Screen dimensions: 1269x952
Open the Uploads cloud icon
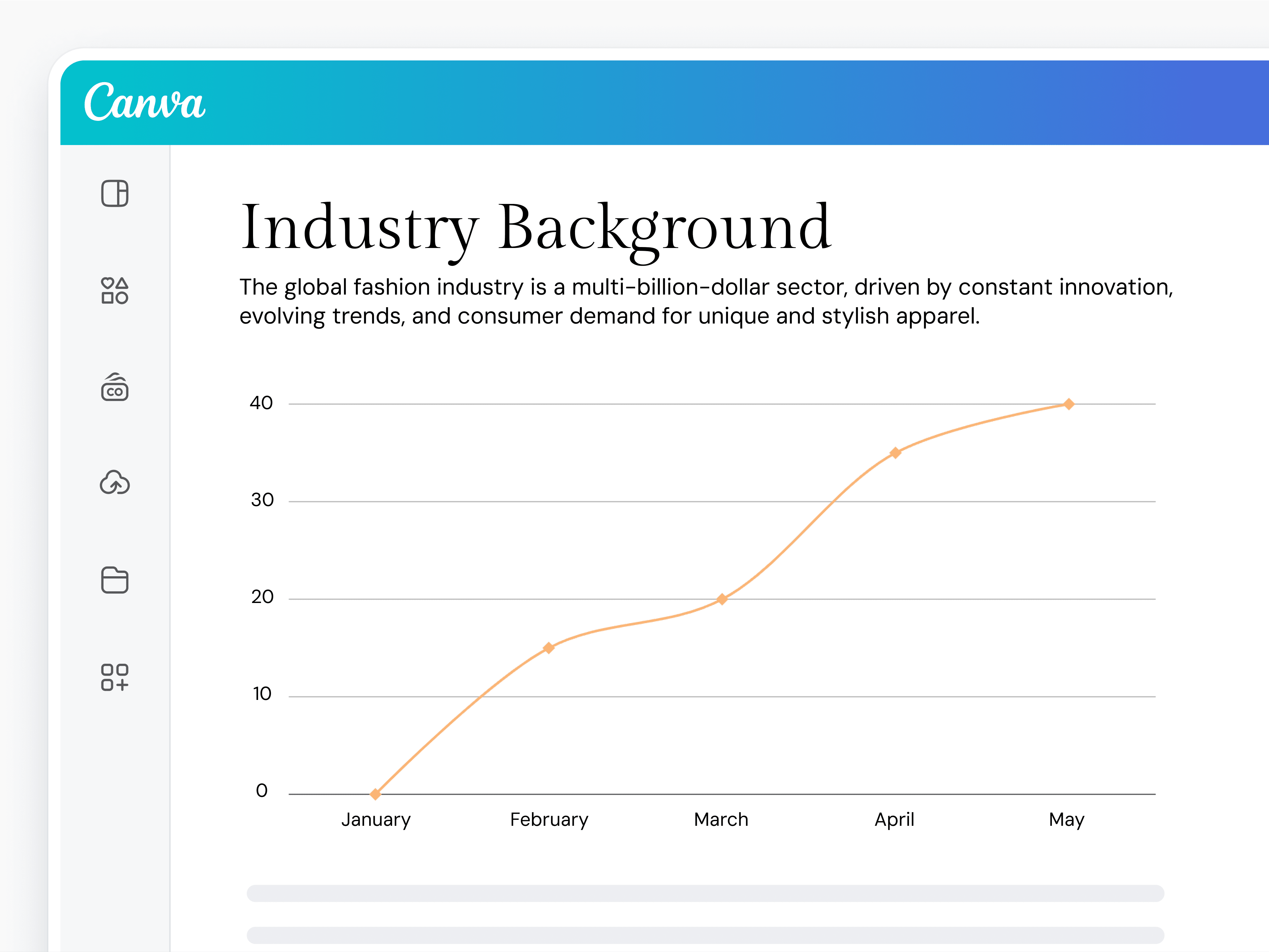pyautogui.click(x=115, y=483)
